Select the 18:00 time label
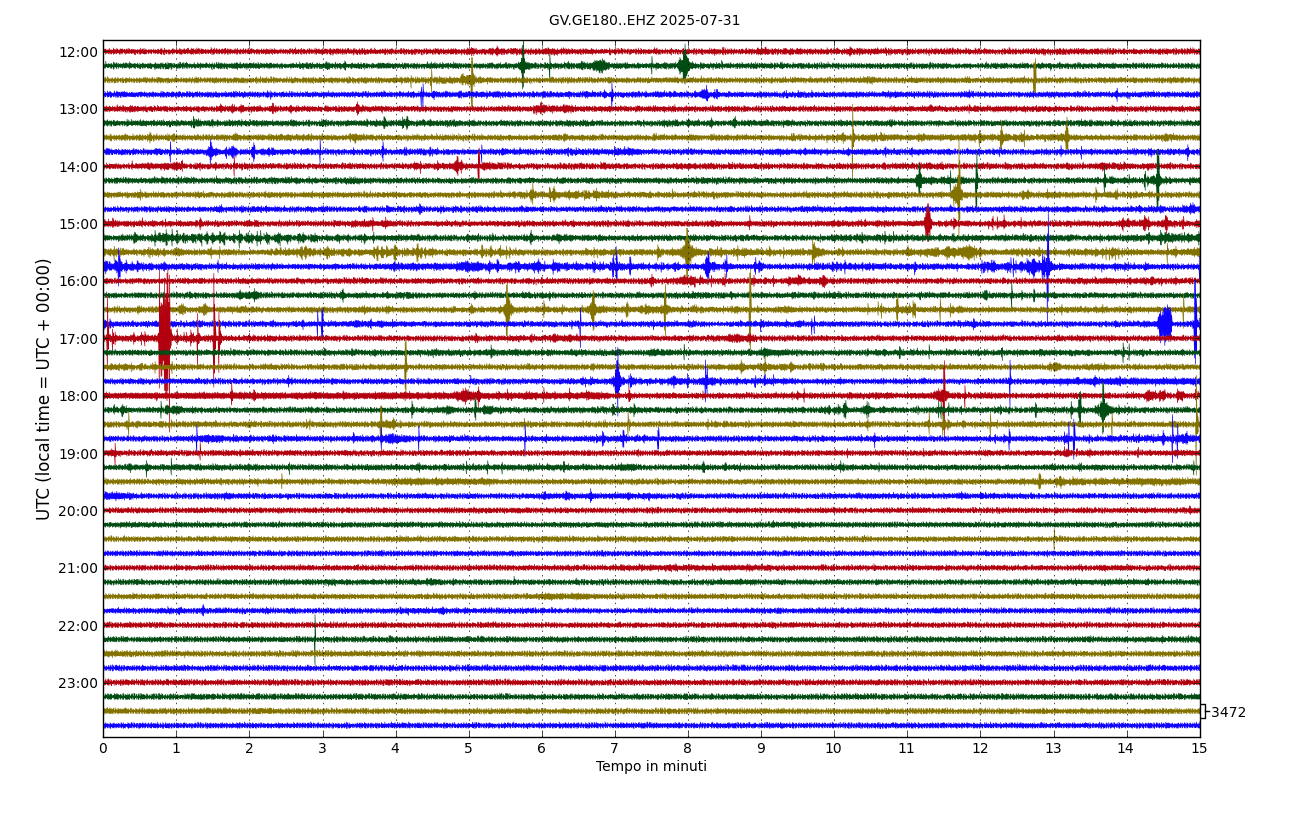1290x819 pixels. 78,396
